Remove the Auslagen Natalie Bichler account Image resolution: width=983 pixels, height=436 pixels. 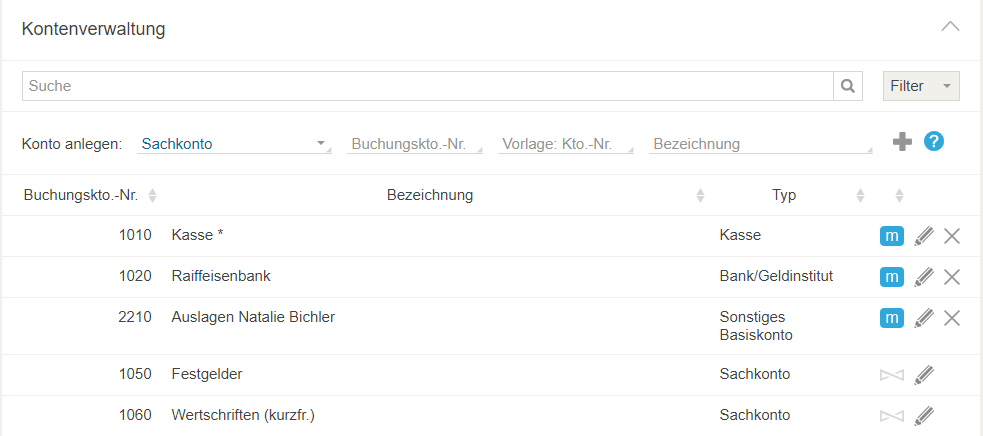(x=952, y=318)
